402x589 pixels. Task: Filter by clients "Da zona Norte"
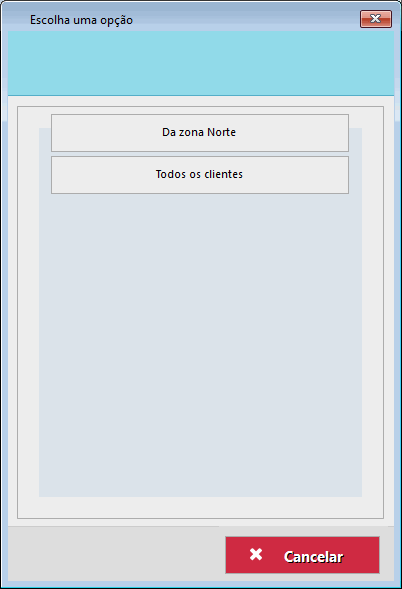tap(200, 133)
